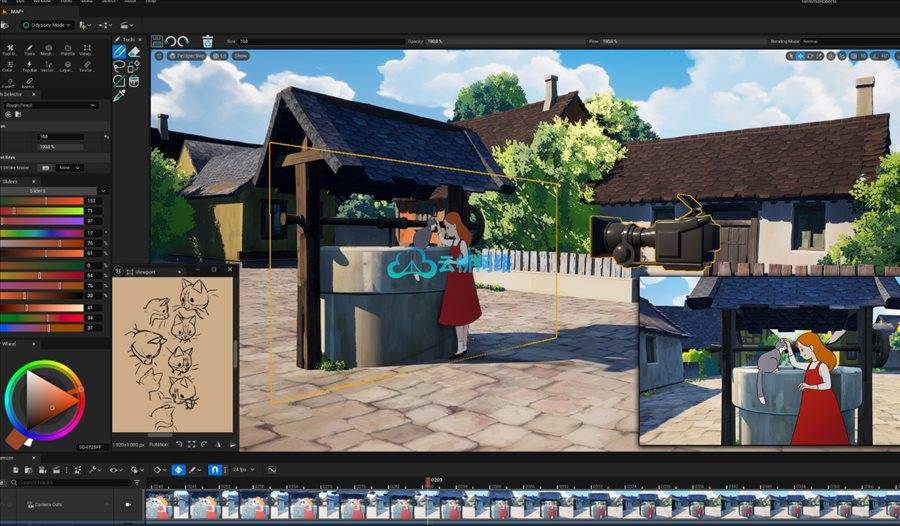
Task: Click the select cursor mode in viewport toolbar
Action: (791, 56)
